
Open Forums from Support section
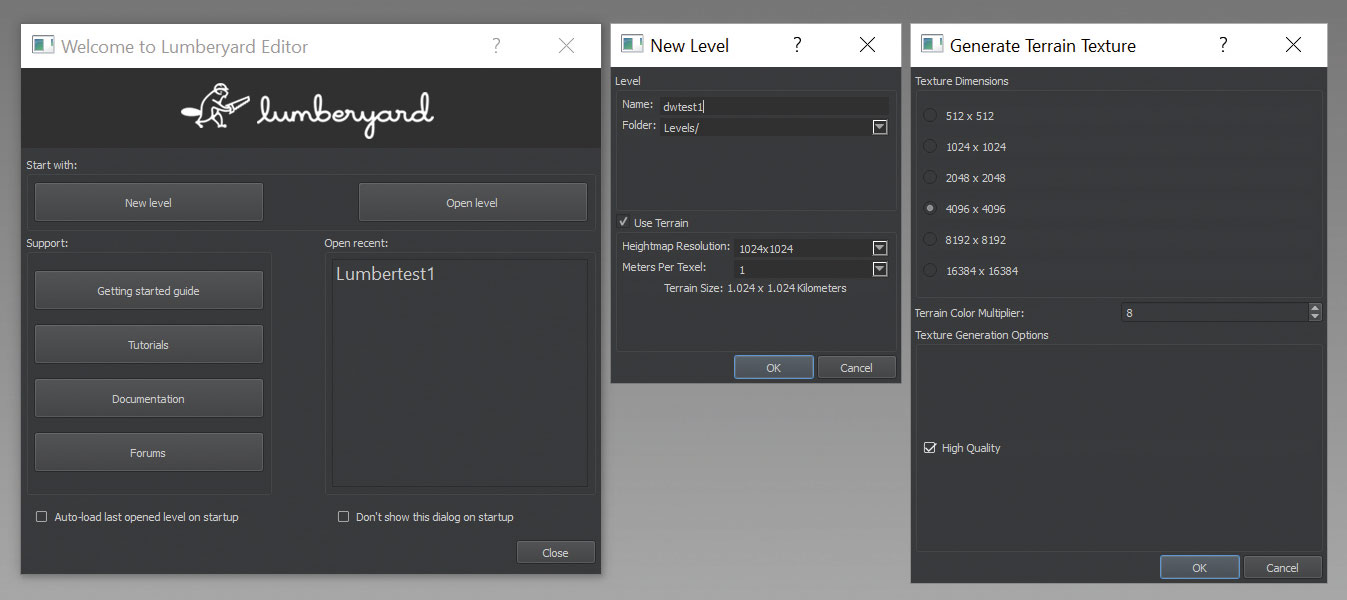point(149,452)
